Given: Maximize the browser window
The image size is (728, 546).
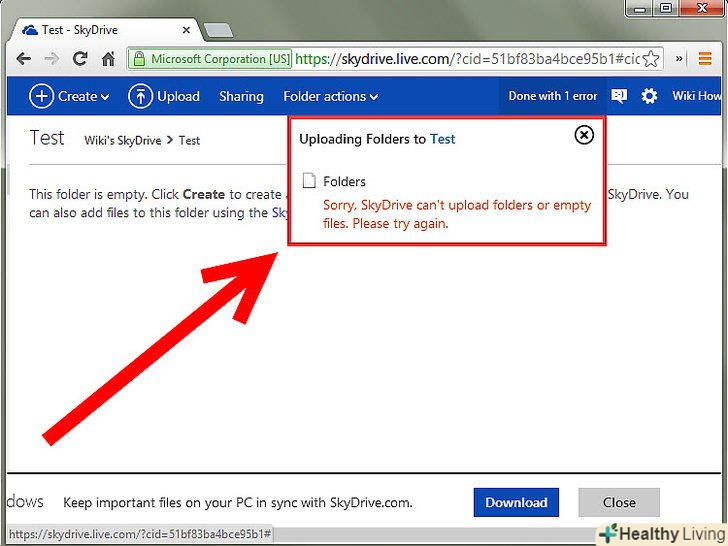Looking at the screenshot, I should pyautogui.click(x=665, y=8).
